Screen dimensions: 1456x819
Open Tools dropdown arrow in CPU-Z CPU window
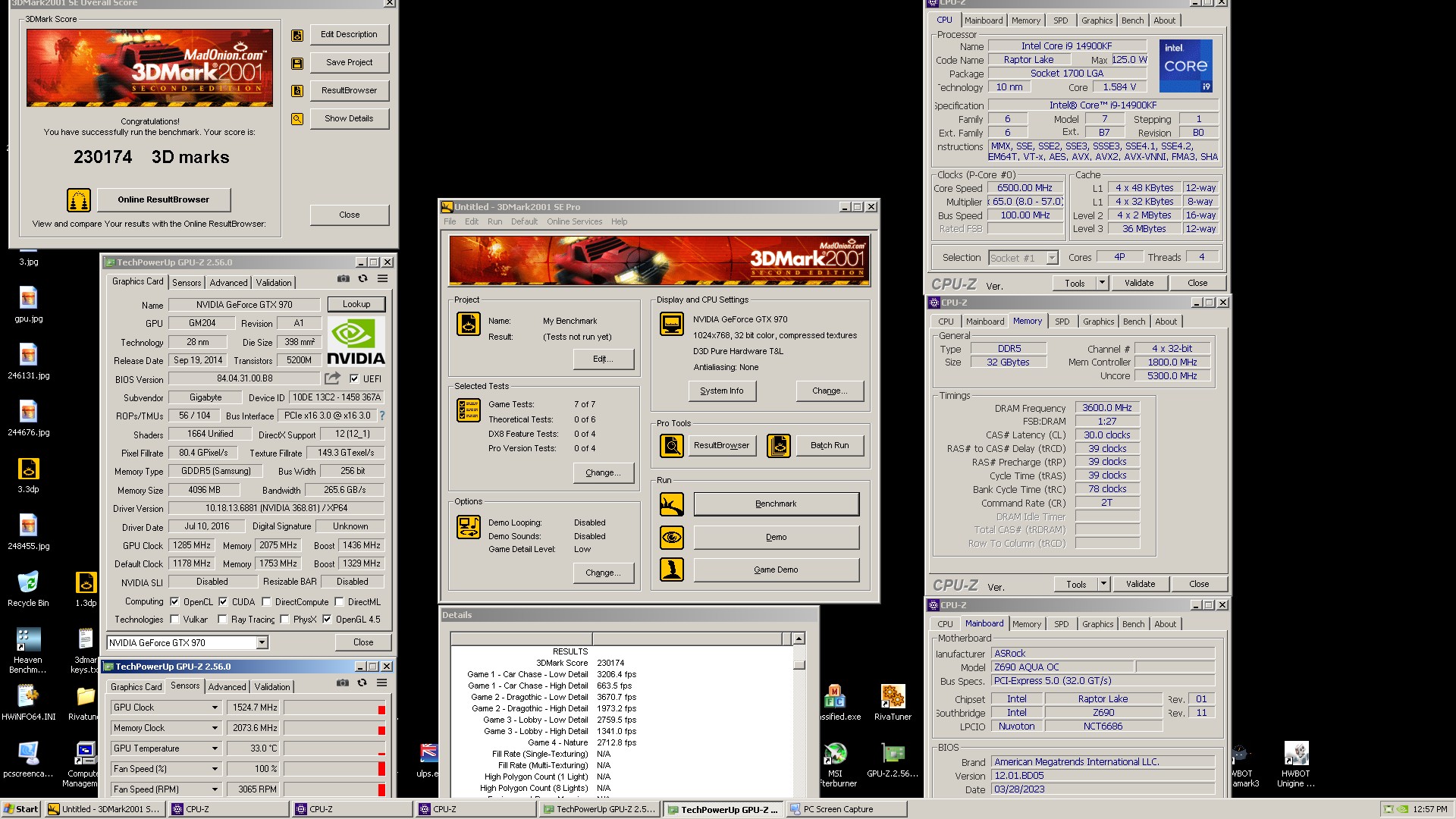[x=1102, y=283]
